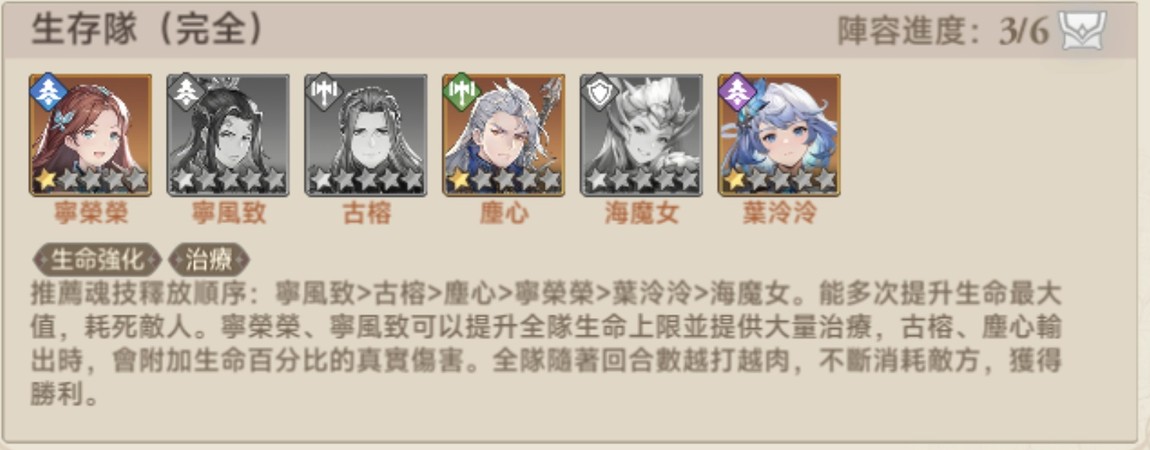Select the 寧榮榮 character portrait

tap(90, 135)
